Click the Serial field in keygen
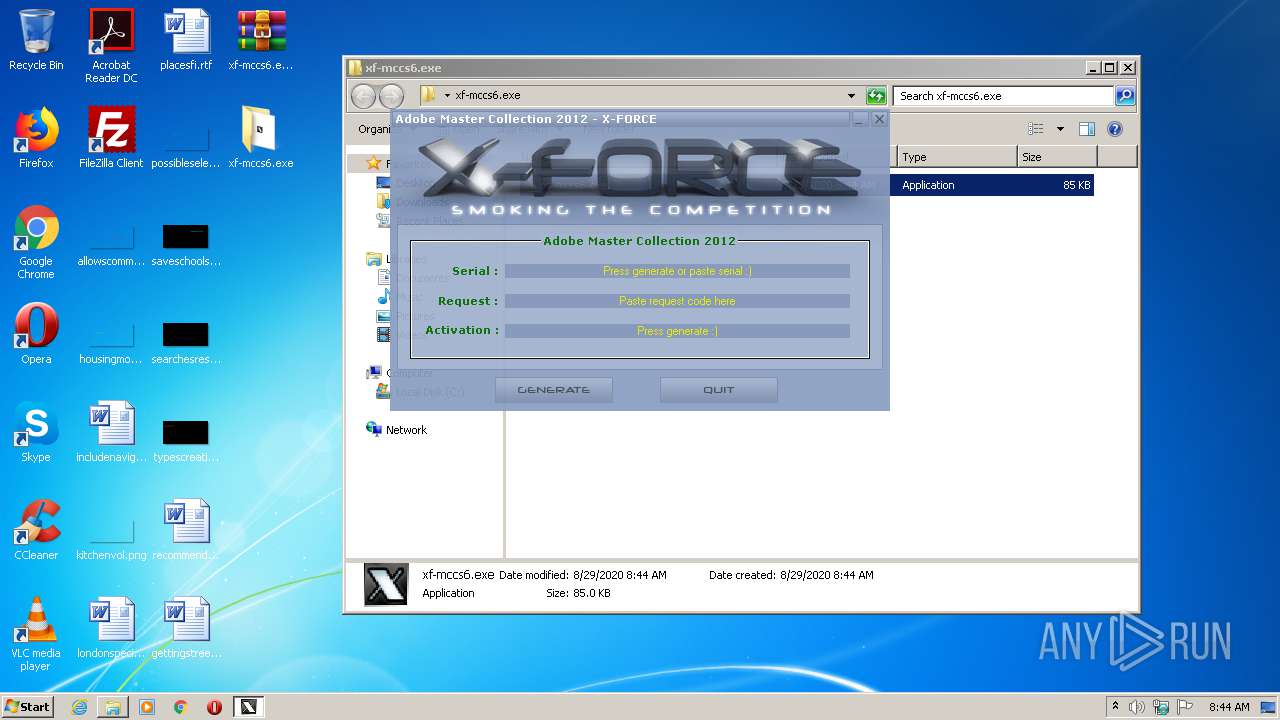Viewport: 1280px width, 720px height. (677, 271)
